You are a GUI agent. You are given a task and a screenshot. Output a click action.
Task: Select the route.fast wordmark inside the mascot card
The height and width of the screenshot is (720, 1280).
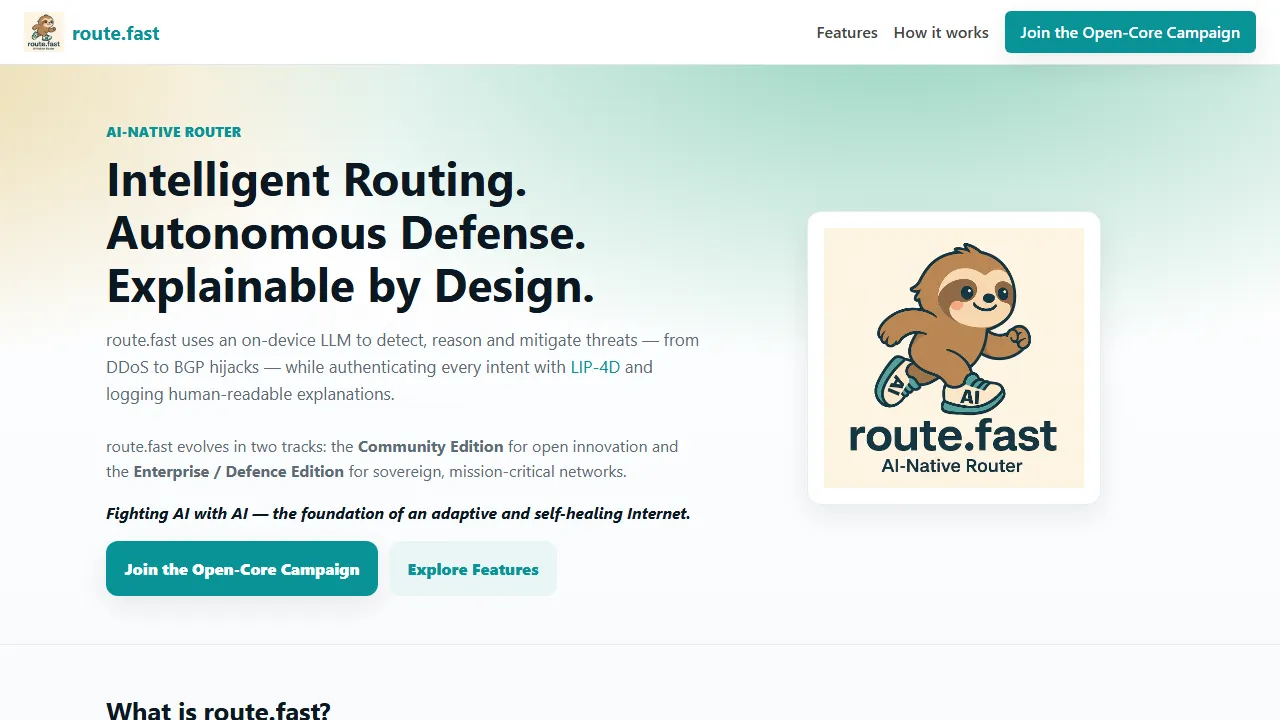click(x=952, y=435)
